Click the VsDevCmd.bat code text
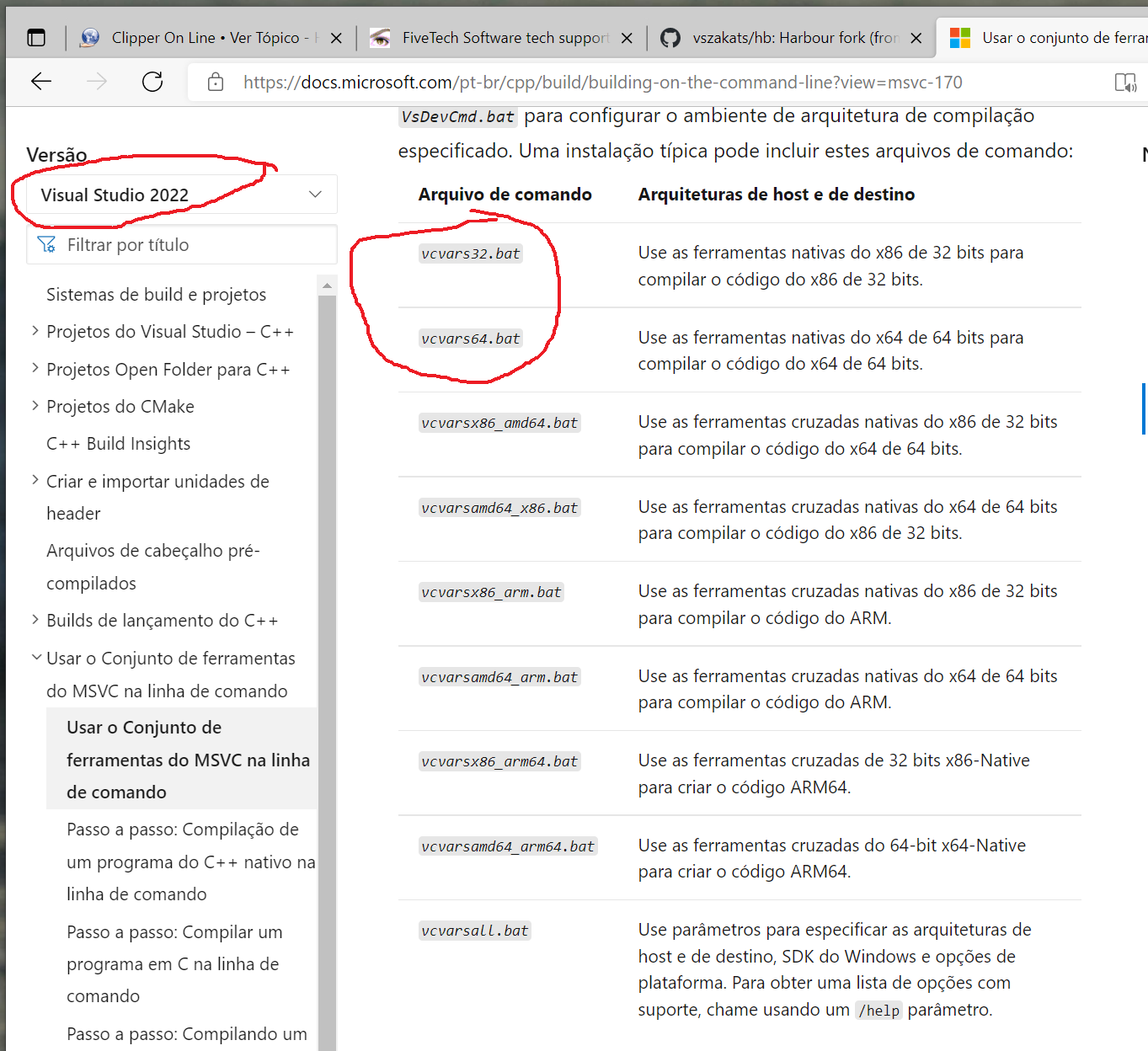The width and height of the screenshot is (1148, 1051). coord(457,116)
